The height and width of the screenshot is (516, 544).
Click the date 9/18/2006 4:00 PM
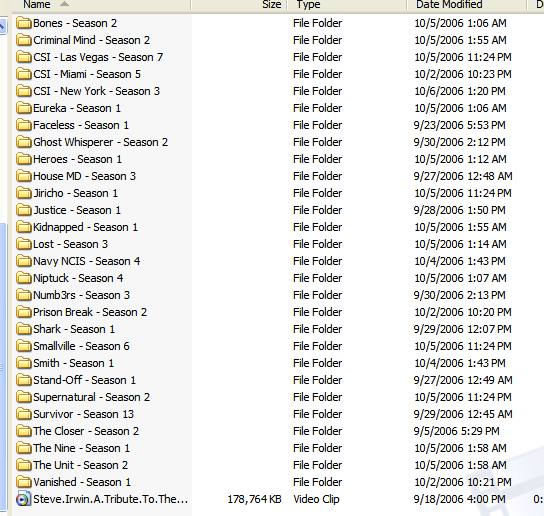459,499
